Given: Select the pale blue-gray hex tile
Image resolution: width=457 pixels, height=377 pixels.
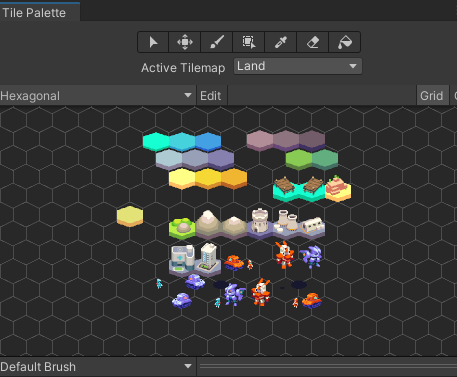Looking at the screenshot, I should coord(169,159).
